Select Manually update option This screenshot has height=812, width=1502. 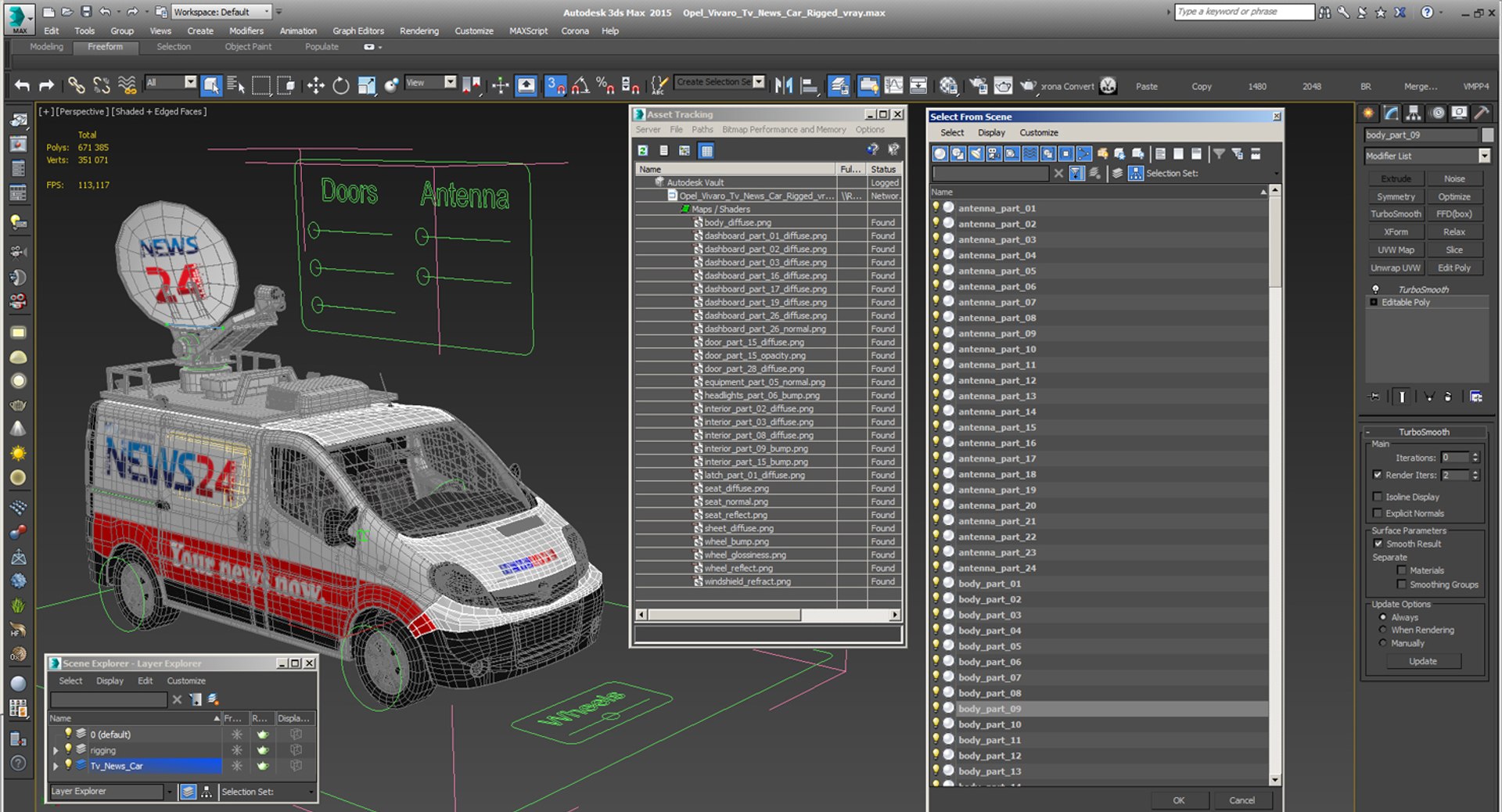click(x=1383, y=643)
